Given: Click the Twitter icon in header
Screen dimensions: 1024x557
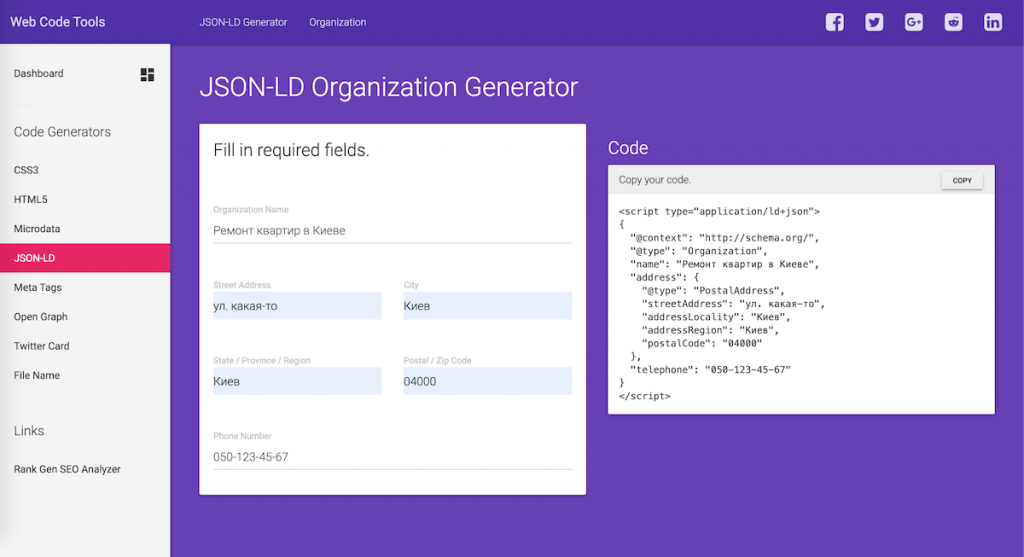Looking at the screenshot, I should point(874,22).
